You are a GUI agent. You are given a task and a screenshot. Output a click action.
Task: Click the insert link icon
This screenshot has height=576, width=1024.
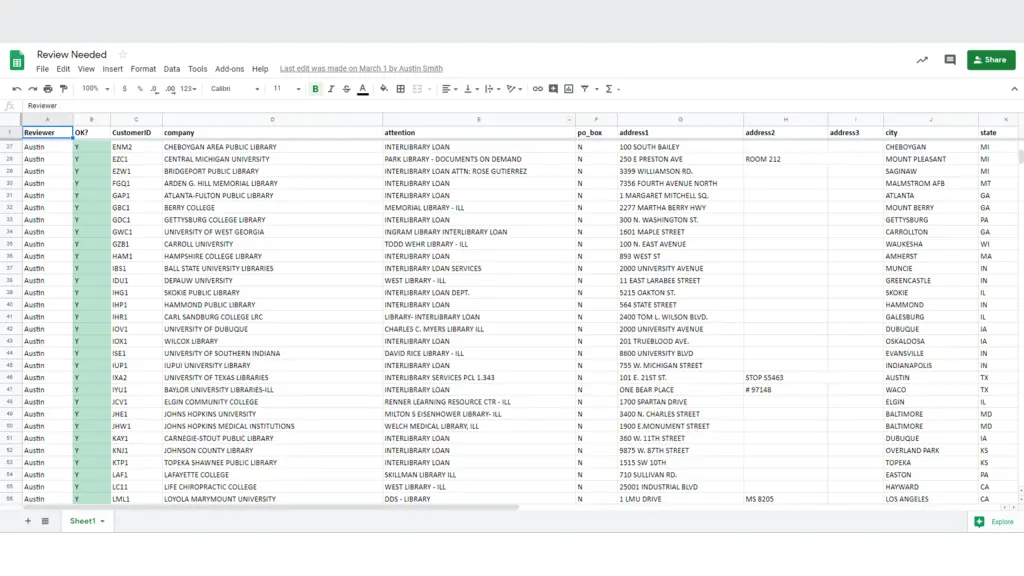537,89
